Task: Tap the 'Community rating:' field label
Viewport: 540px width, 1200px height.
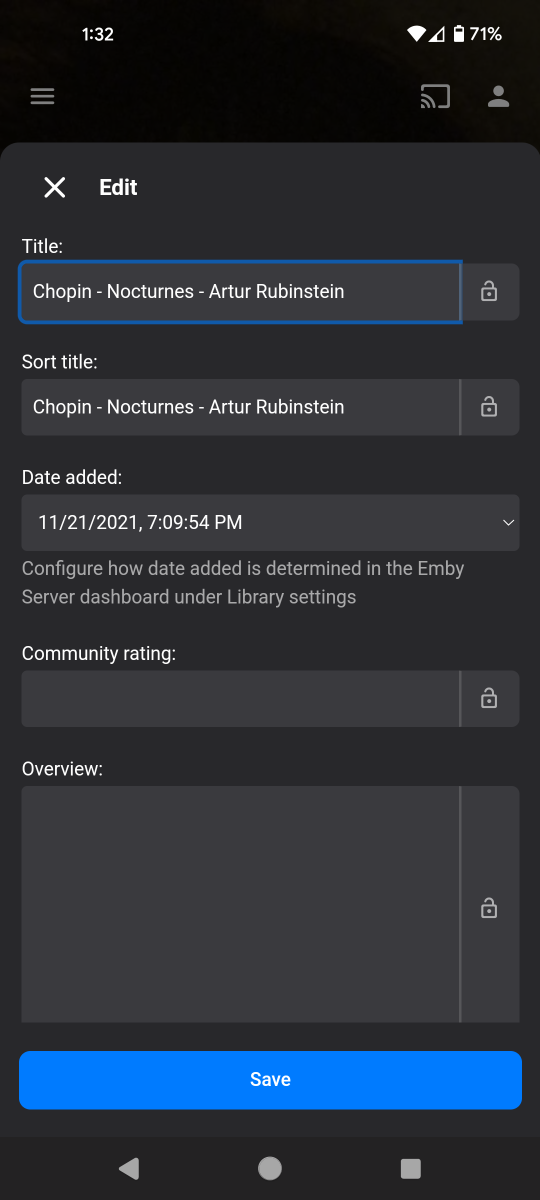Action: pyautogui.click(x=99, y=653)
